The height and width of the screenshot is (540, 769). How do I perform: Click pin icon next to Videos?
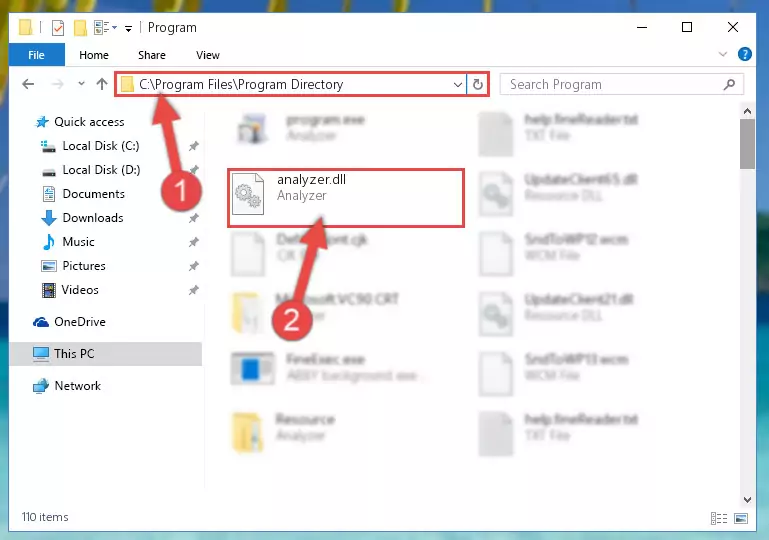(194, 290)
